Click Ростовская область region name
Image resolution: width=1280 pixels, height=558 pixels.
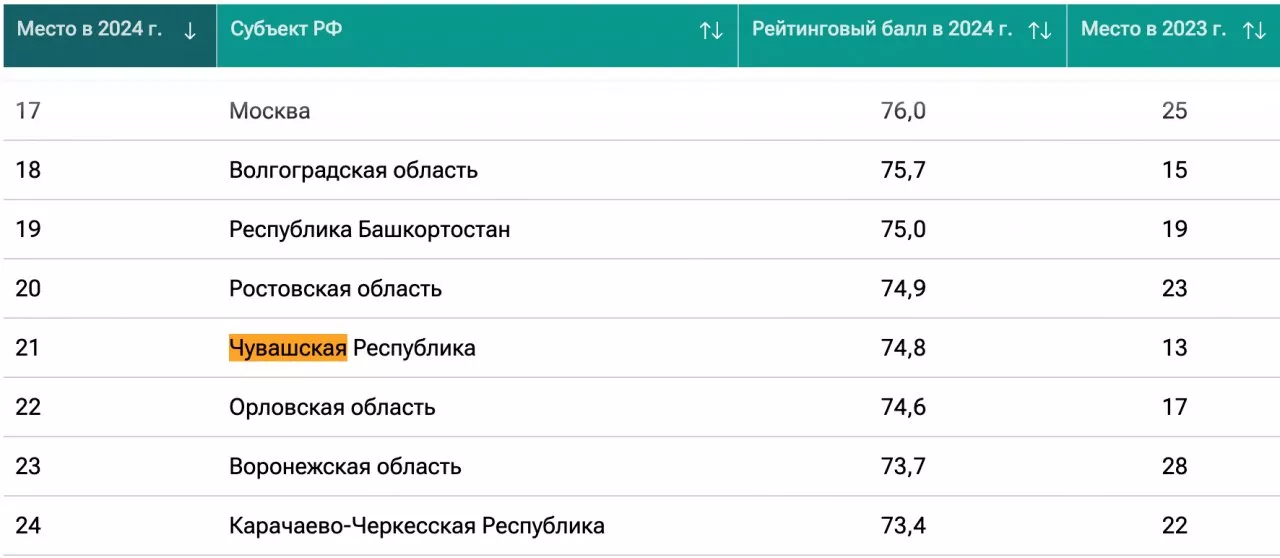[x=335, y=289]
